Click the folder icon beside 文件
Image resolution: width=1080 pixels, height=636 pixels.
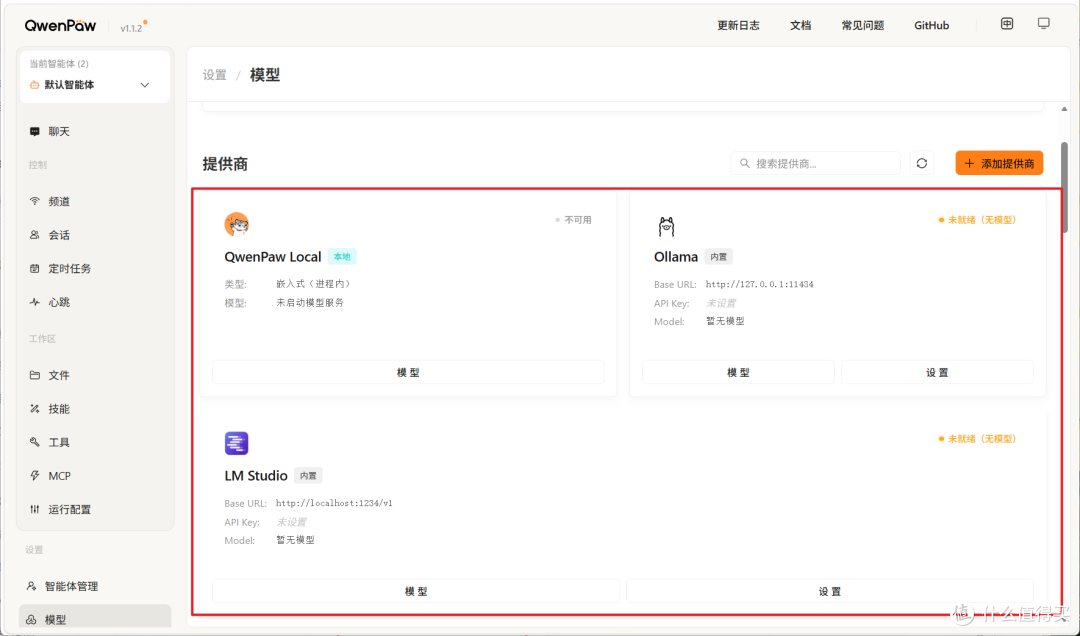(x=34, y=375)
